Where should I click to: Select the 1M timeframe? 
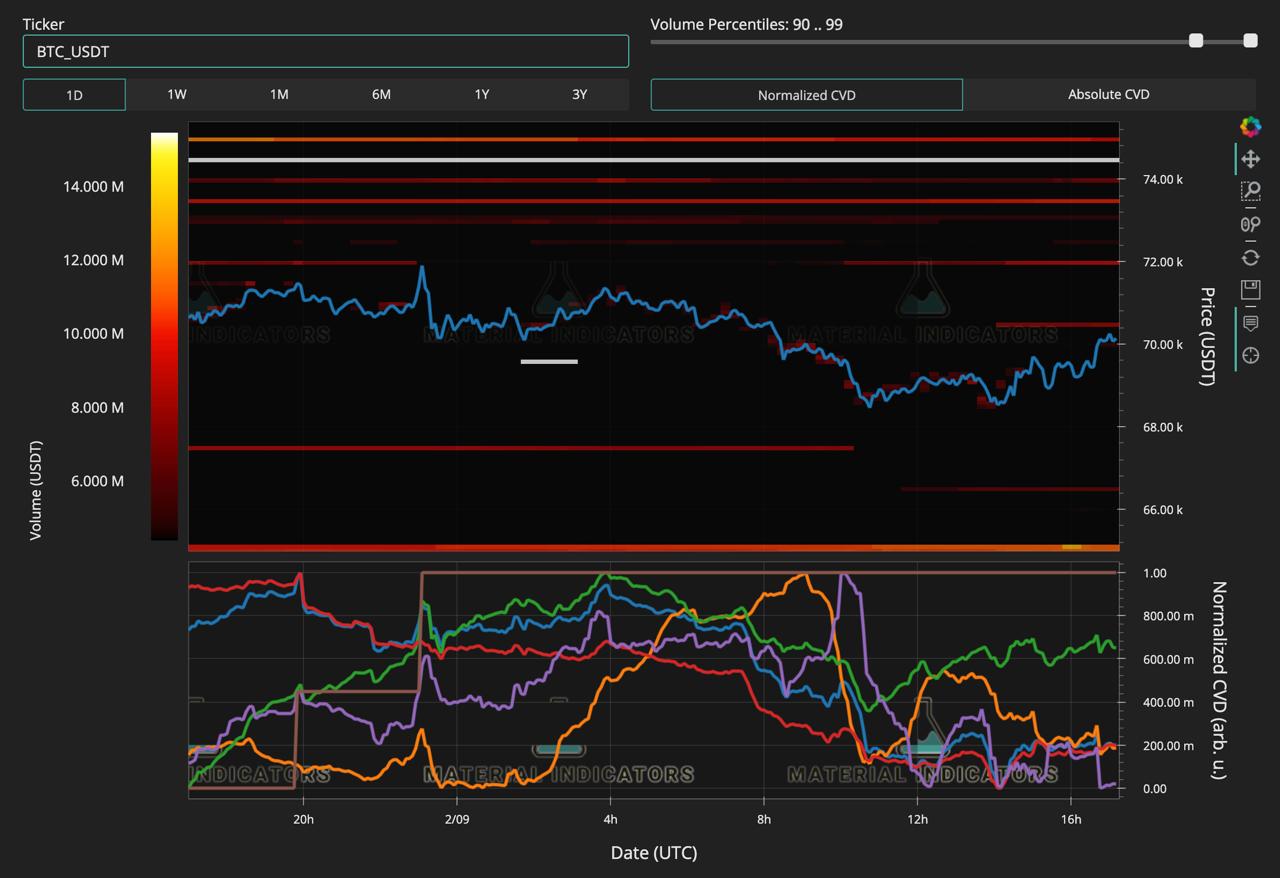click(x=278, y=95)
